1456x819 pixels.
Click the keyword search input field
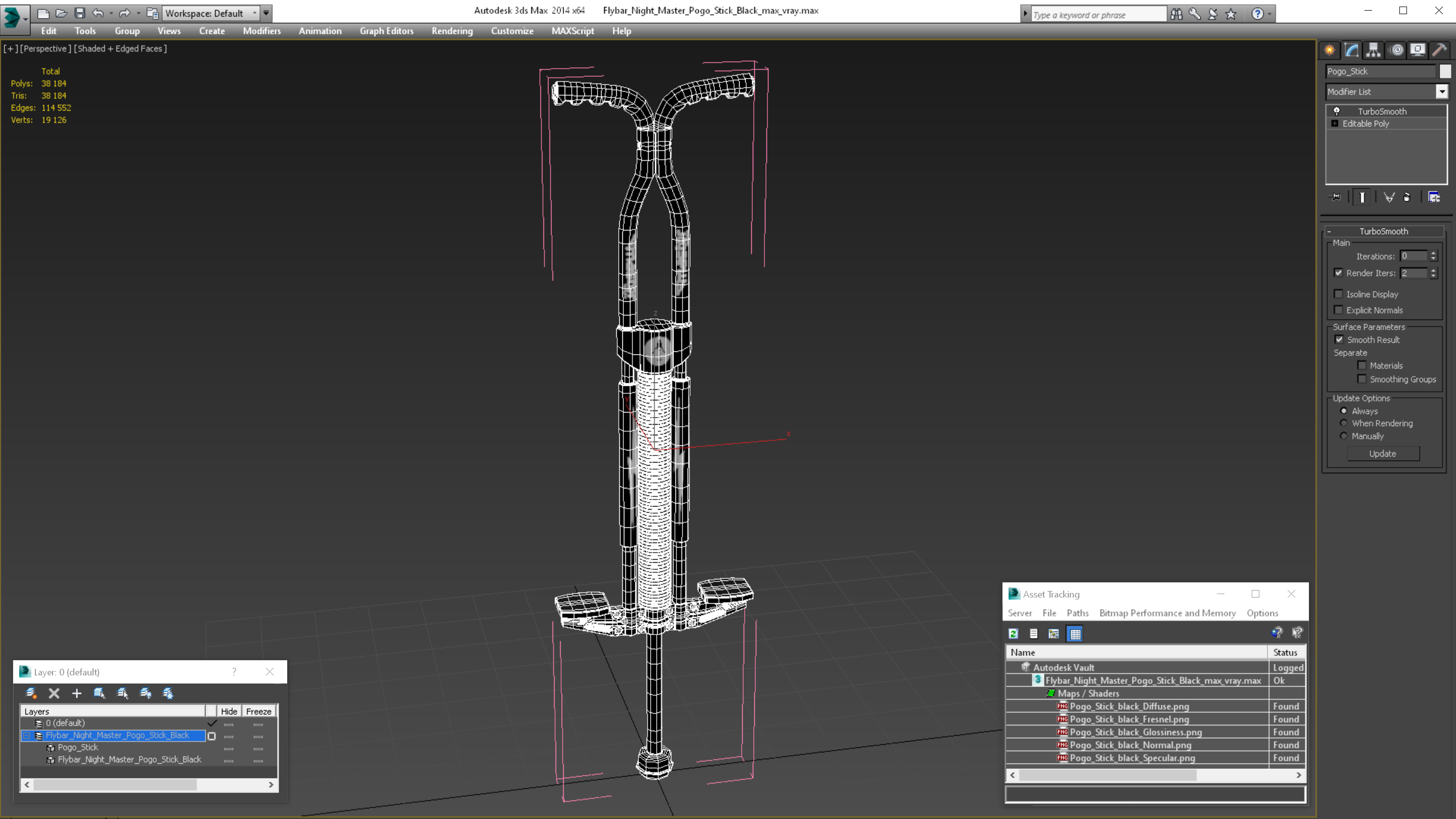(1097, 15)
